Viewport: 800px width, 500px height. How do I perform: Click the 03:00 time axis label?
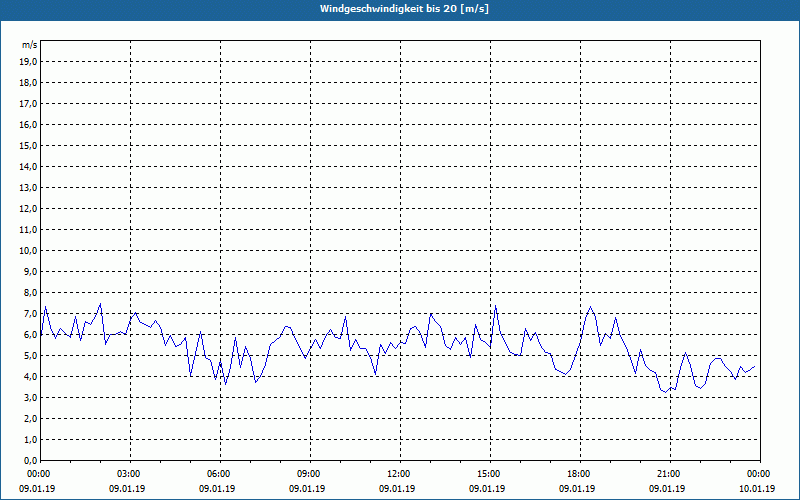point(130,474)
